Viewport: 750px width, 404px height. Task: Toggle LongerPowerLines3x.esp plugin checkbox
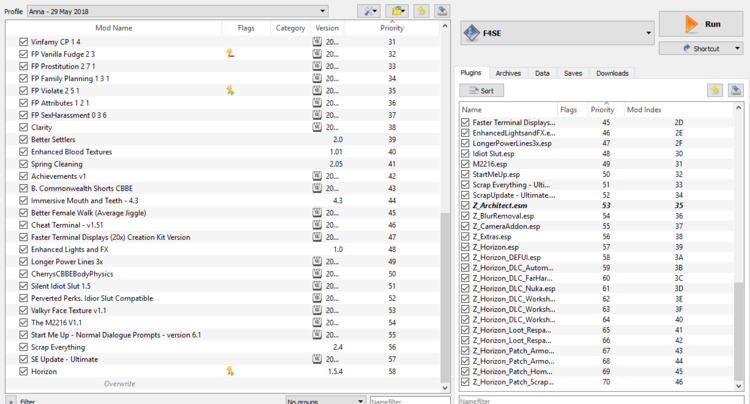(465, 143)
